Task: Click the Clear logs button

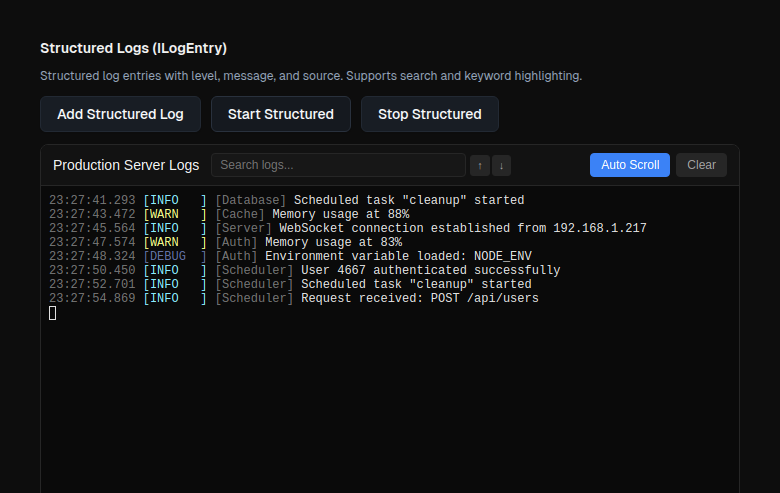Action: pyautogui.click(x=701, y=165)
